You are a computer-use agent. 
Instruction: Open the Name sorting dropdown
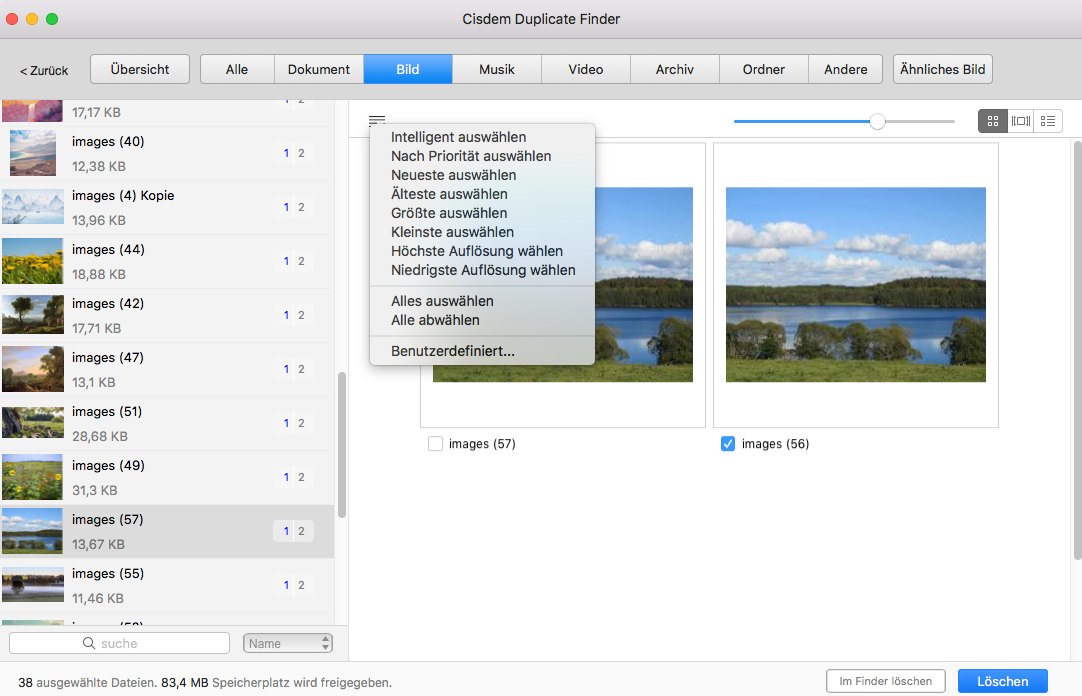tap(288, 642)
